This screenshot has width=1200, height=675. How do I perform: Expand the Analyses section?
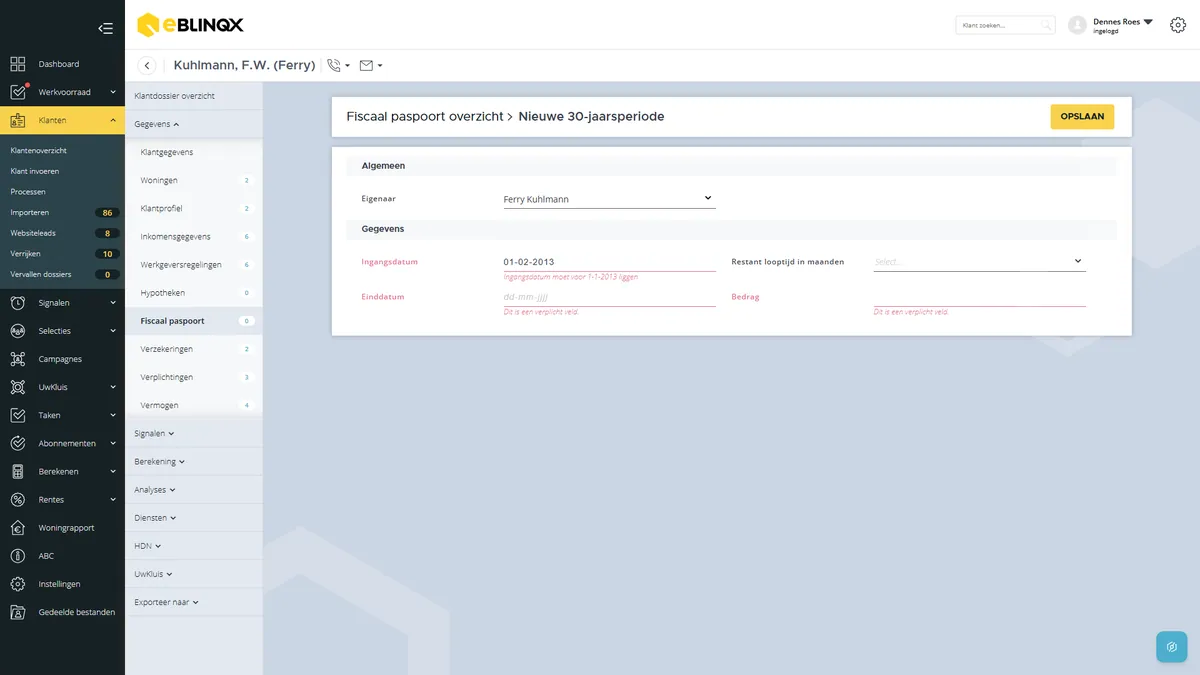point(155,490)
